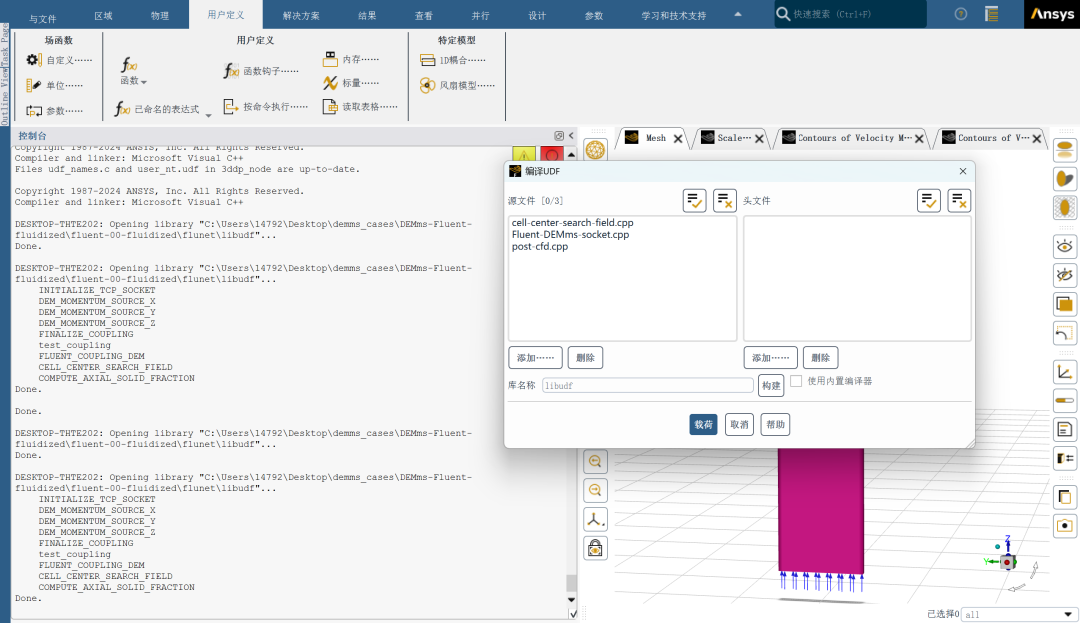Enable 使用内置编译器 checkbox

coord(796,381)
